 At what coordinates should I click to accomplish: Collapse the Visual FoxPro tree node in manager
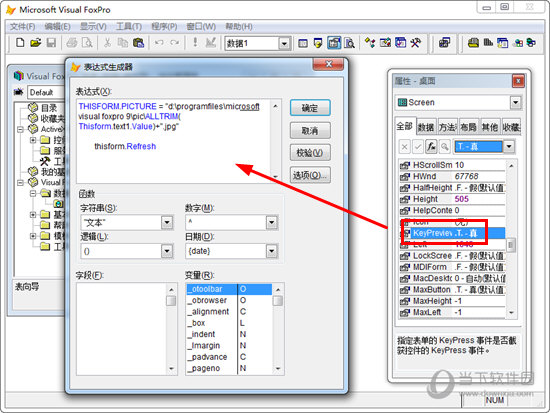[20, 182]
